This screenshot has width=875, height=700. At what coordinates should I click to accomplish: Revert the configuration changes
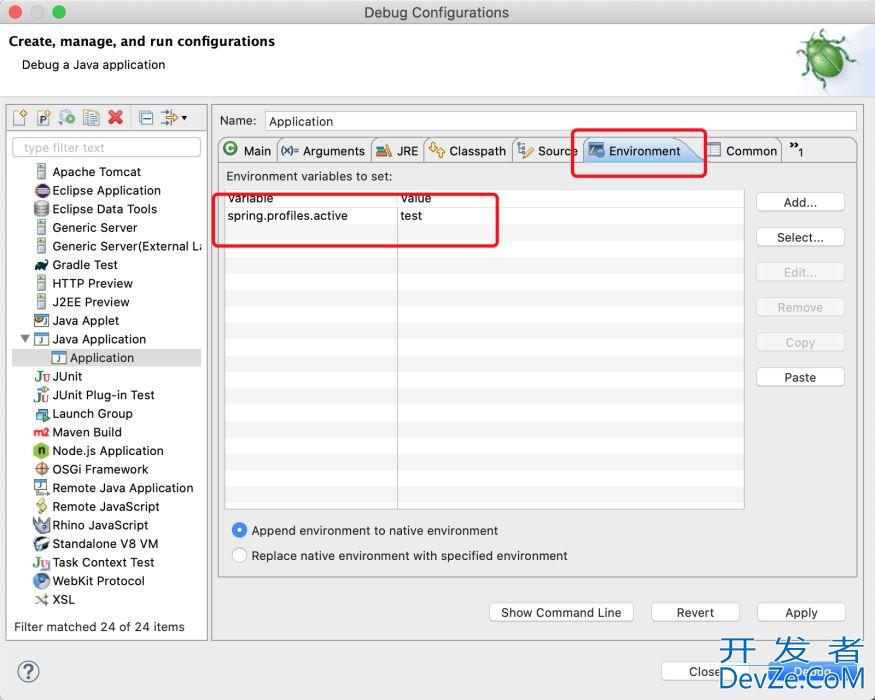(695, 612)
